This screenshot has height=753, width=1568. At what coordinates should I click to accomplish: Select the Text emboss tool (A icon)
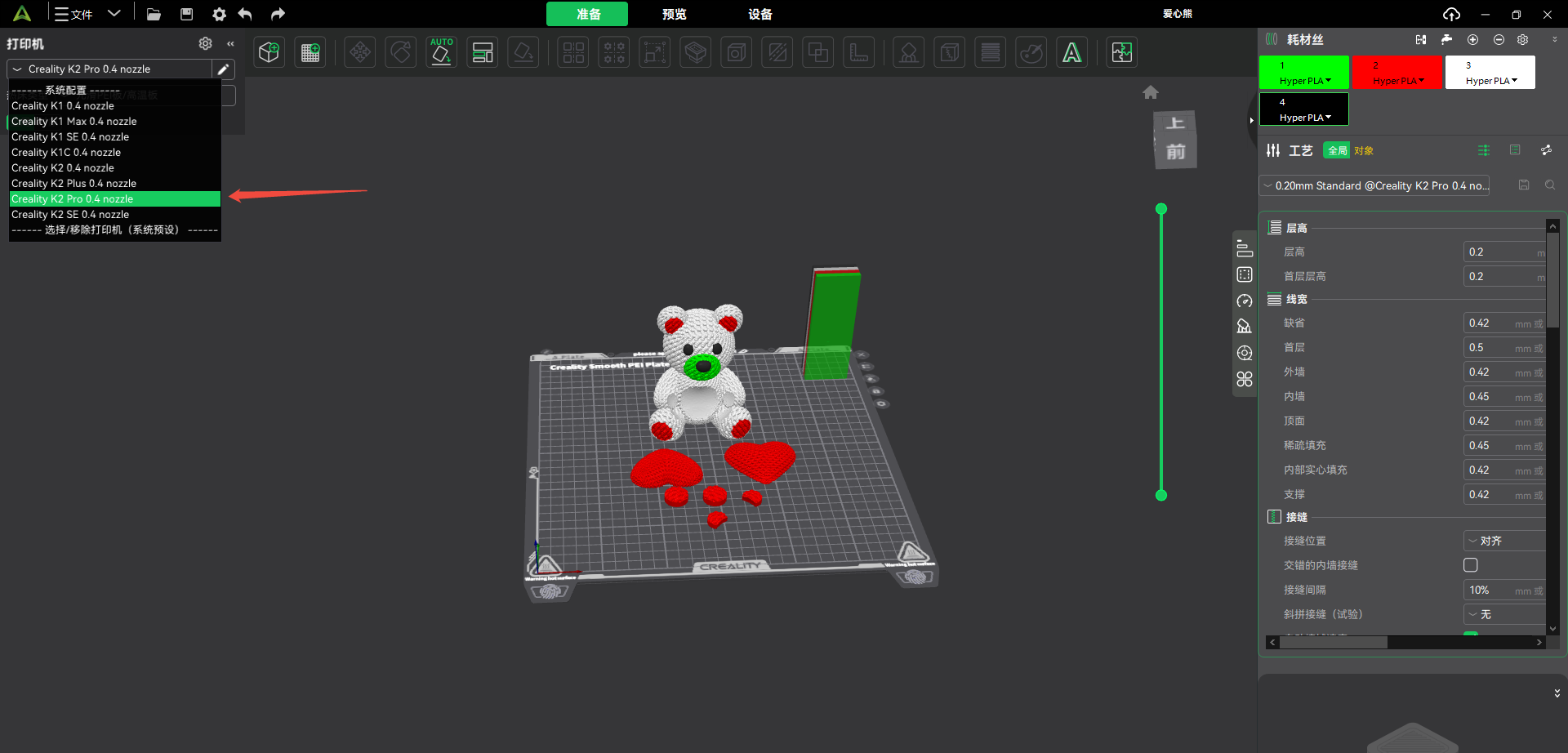tap(1072, 52)
